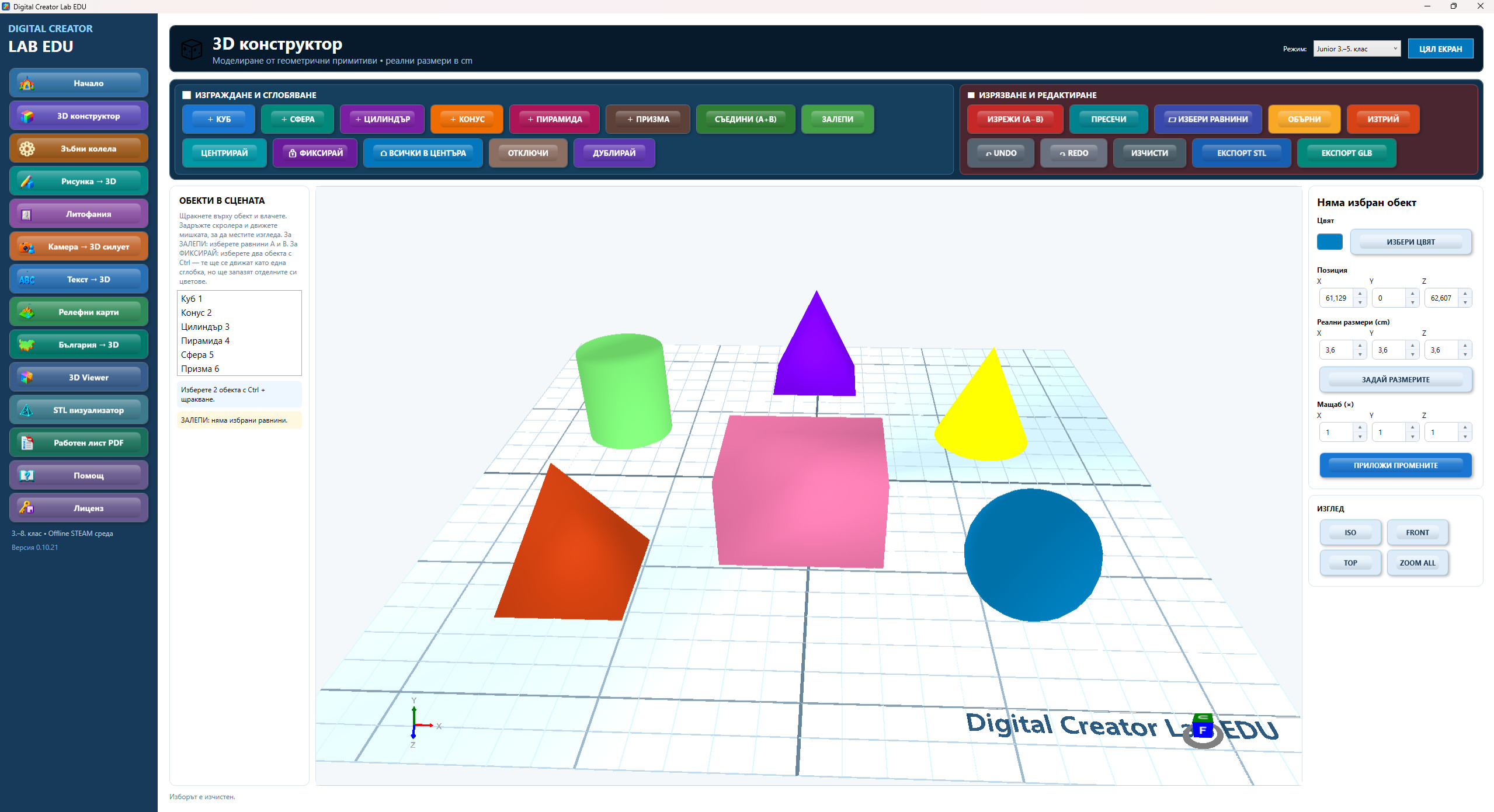The image size is (1494, 812).
Task: Click the ABC icon for Текст → 3D
Action: pos(27,280)
